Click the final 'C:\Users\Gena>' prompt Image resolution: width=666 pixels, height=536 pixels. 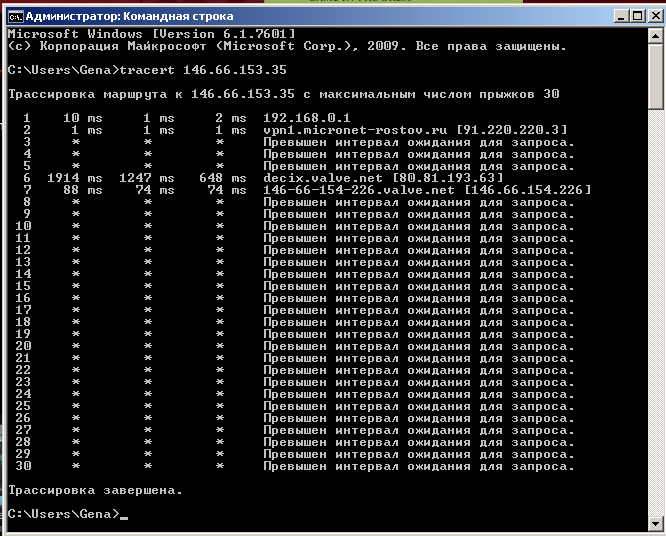[64, 514]
